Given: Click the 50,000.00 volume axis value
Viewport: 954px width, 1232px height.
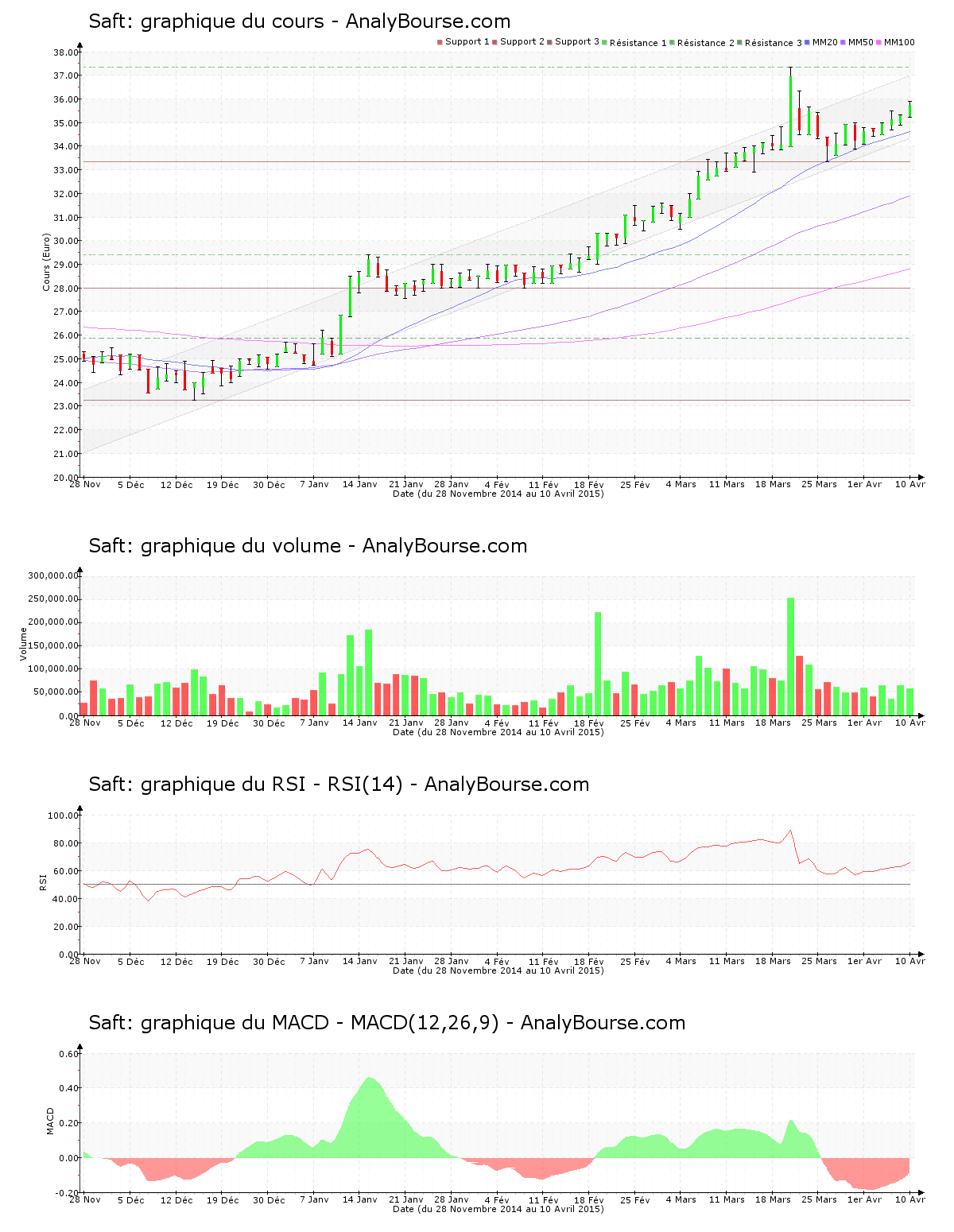Looking at the screenshot, I should pos(55,692).
